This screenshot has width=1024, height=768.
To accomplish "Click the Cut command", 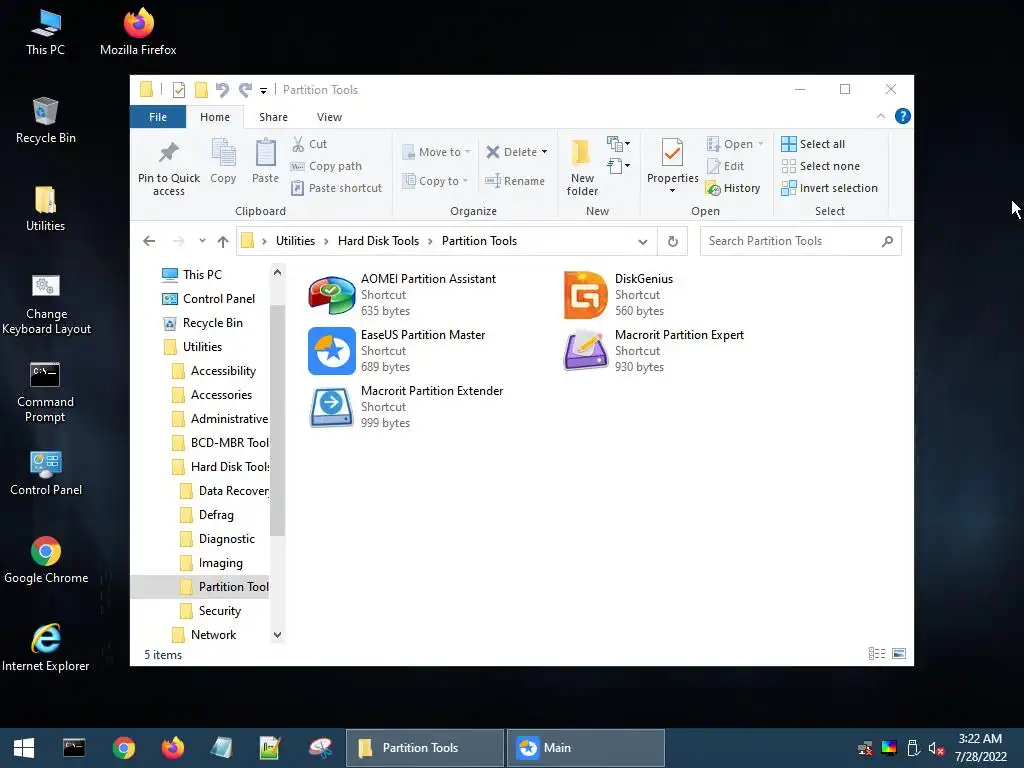I will [310, 144].
